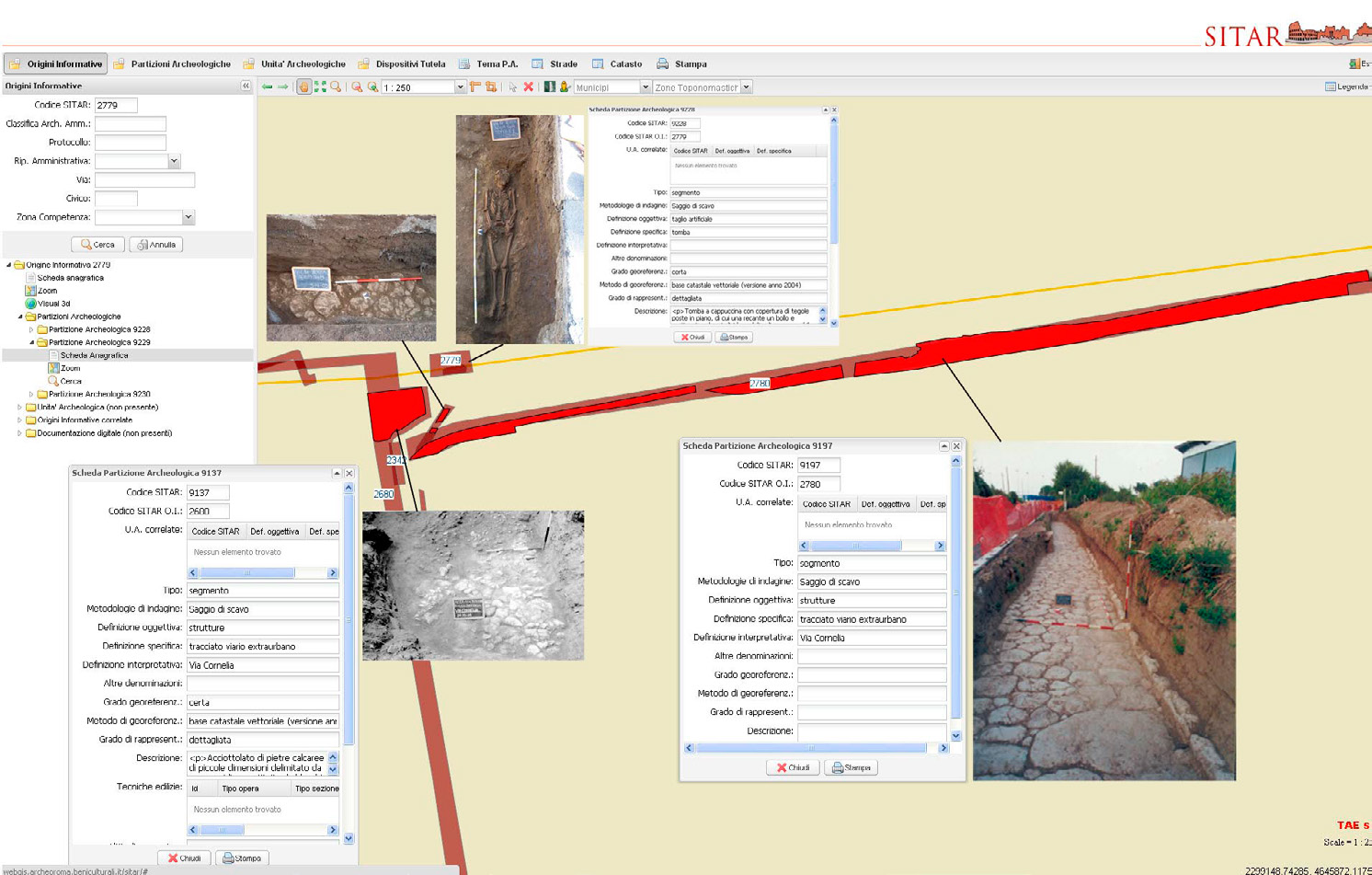Click the folder icon of Partizione Archeologica 9228
The width and height of the screenshot is (1372, 875).
pos(42,329)
